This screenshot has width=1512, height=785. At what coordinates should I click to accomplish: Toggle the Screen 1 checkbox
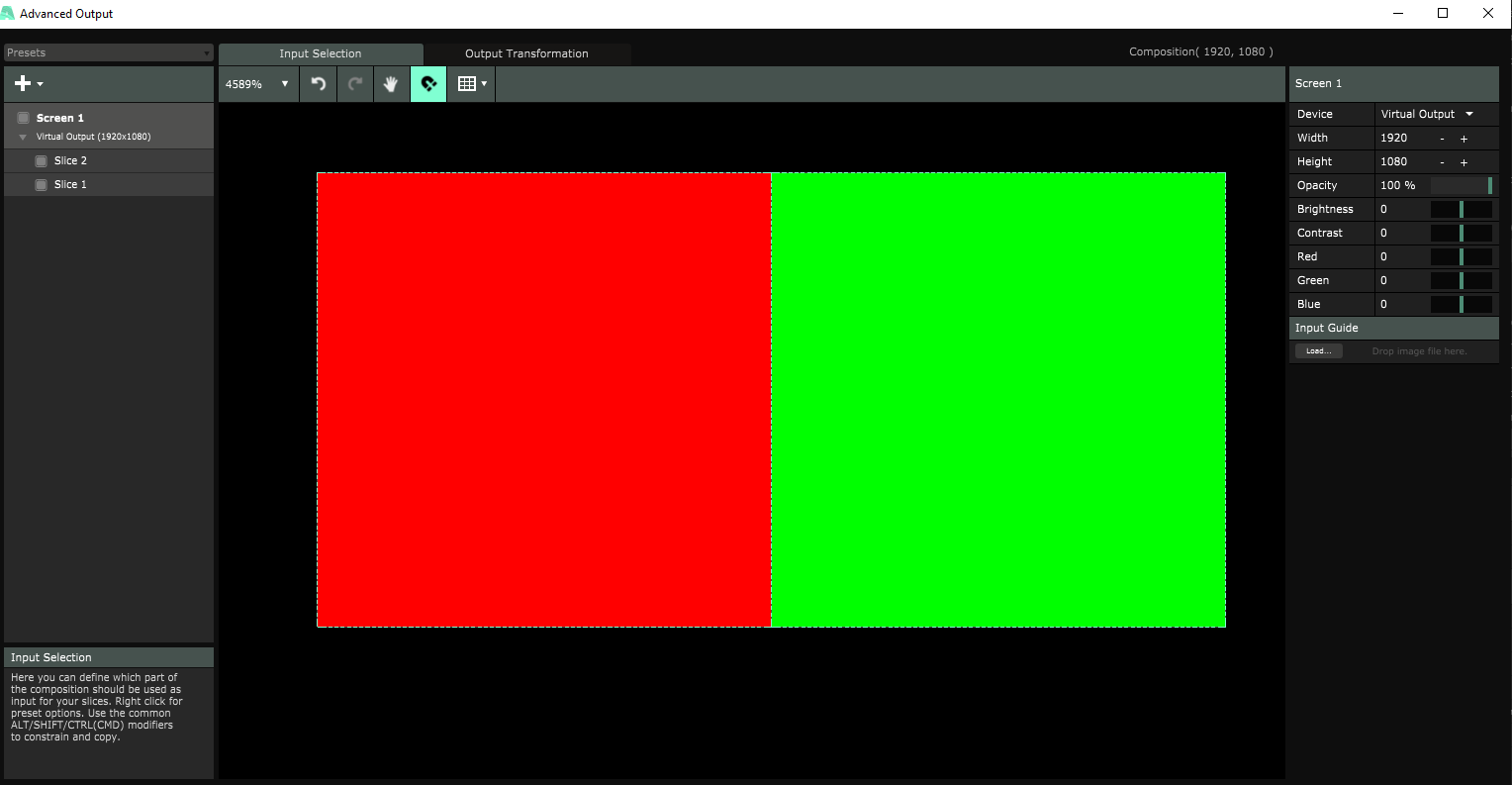coord(23,118)
